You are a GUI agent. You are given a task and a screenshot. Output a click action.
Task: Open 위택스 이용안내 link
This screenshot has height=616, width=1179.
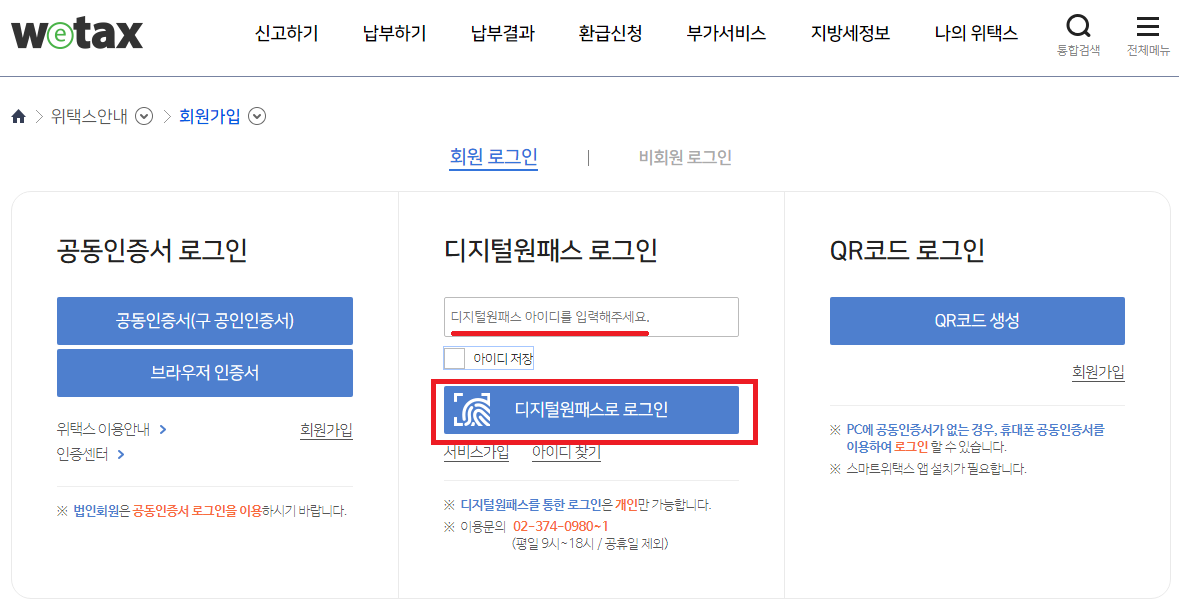click(111, 429)
